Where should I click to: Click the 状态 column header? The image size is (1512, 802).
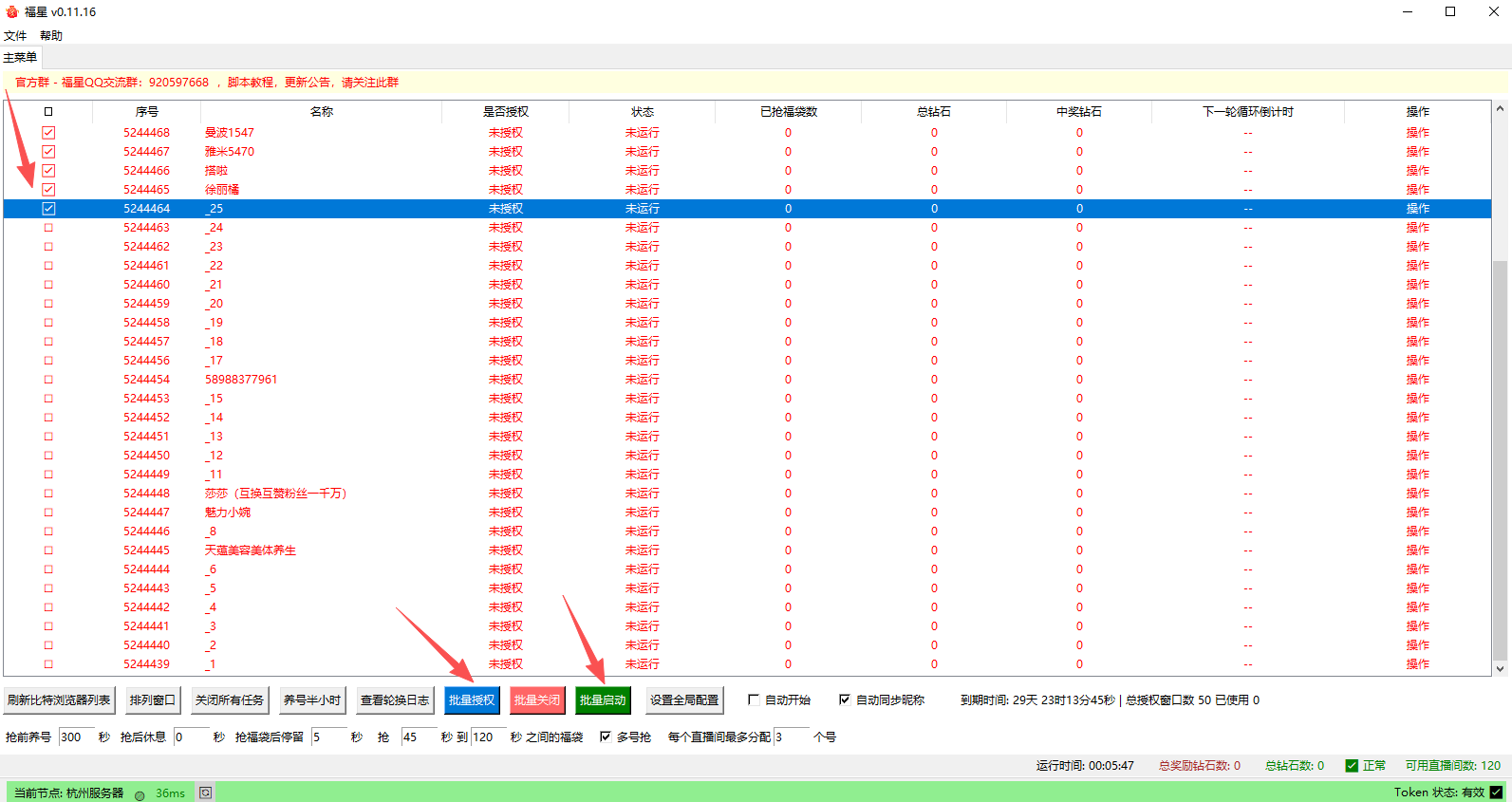[643, 112]
